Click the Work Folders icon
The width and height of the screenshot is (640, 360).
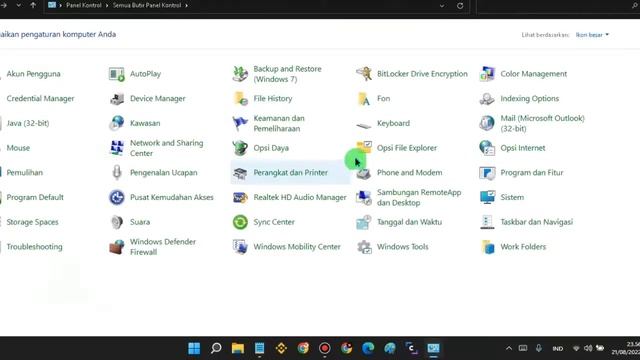pyautogui.click(x=487, y=247)
